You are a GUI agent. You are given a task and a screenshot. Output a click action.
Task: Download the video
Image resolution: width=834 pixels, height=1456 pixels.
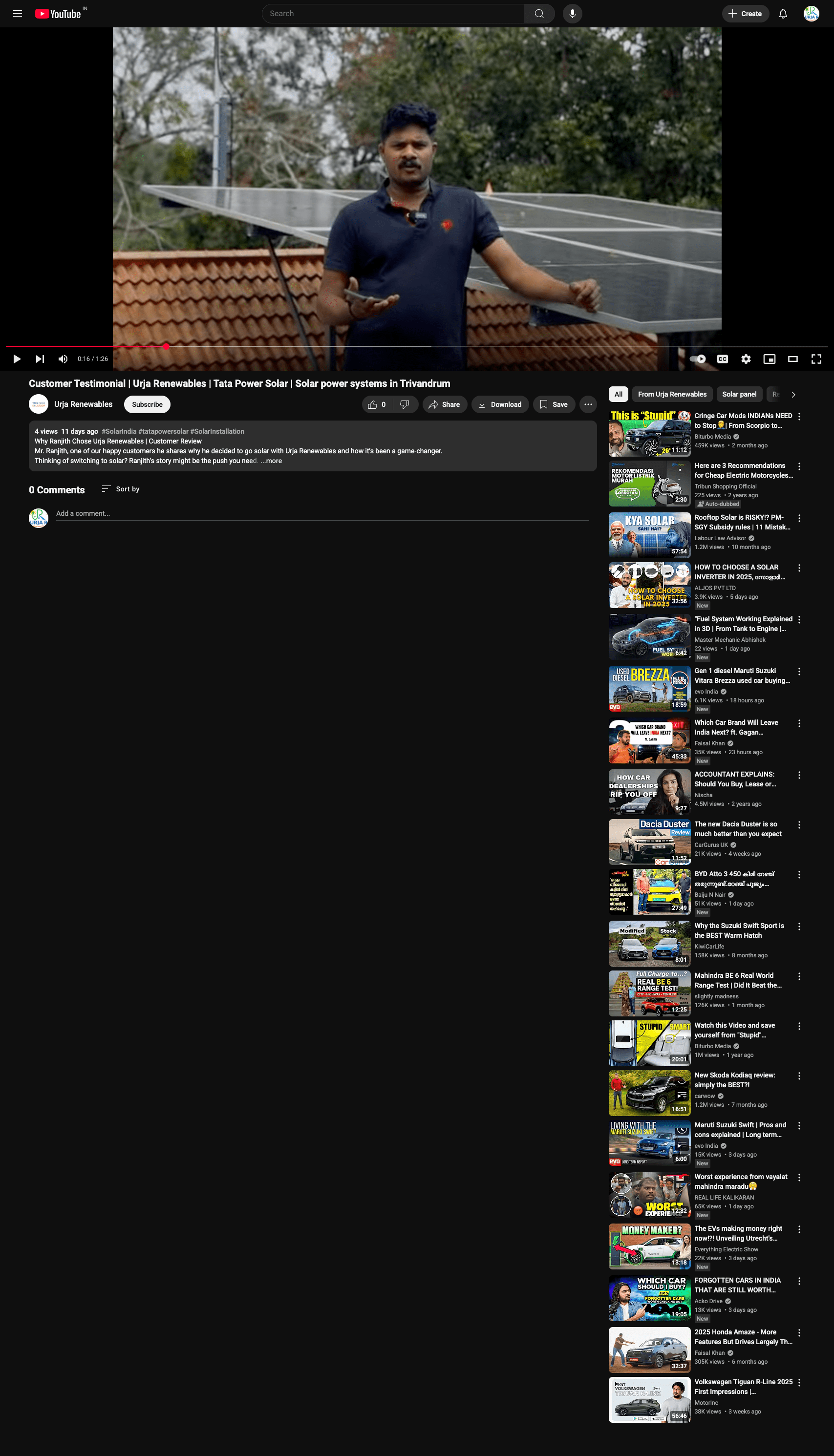(x=500, y=404)
